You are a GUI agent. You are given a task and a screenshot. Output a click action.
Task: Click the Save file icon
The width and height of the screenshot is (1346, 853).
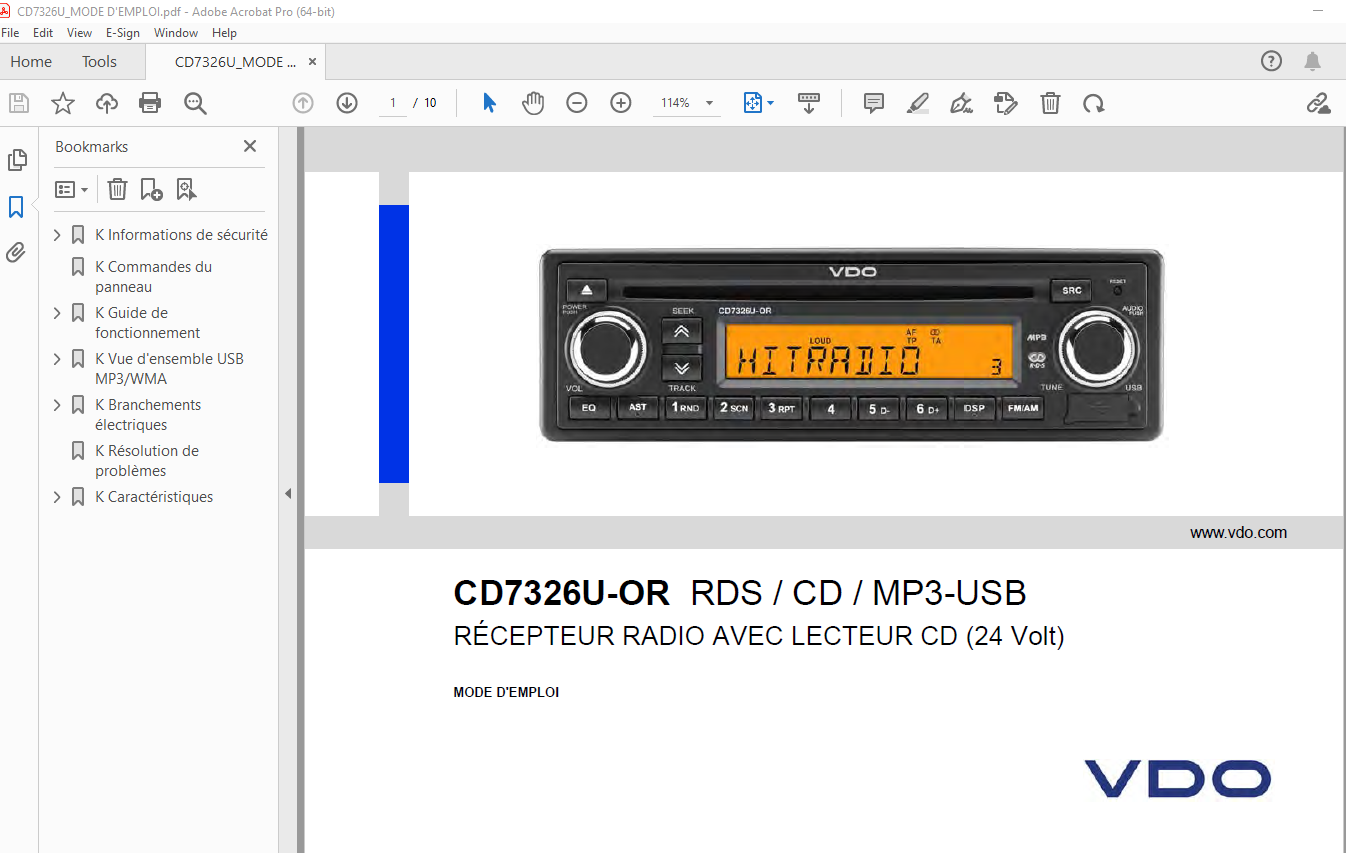coord(19,103)
